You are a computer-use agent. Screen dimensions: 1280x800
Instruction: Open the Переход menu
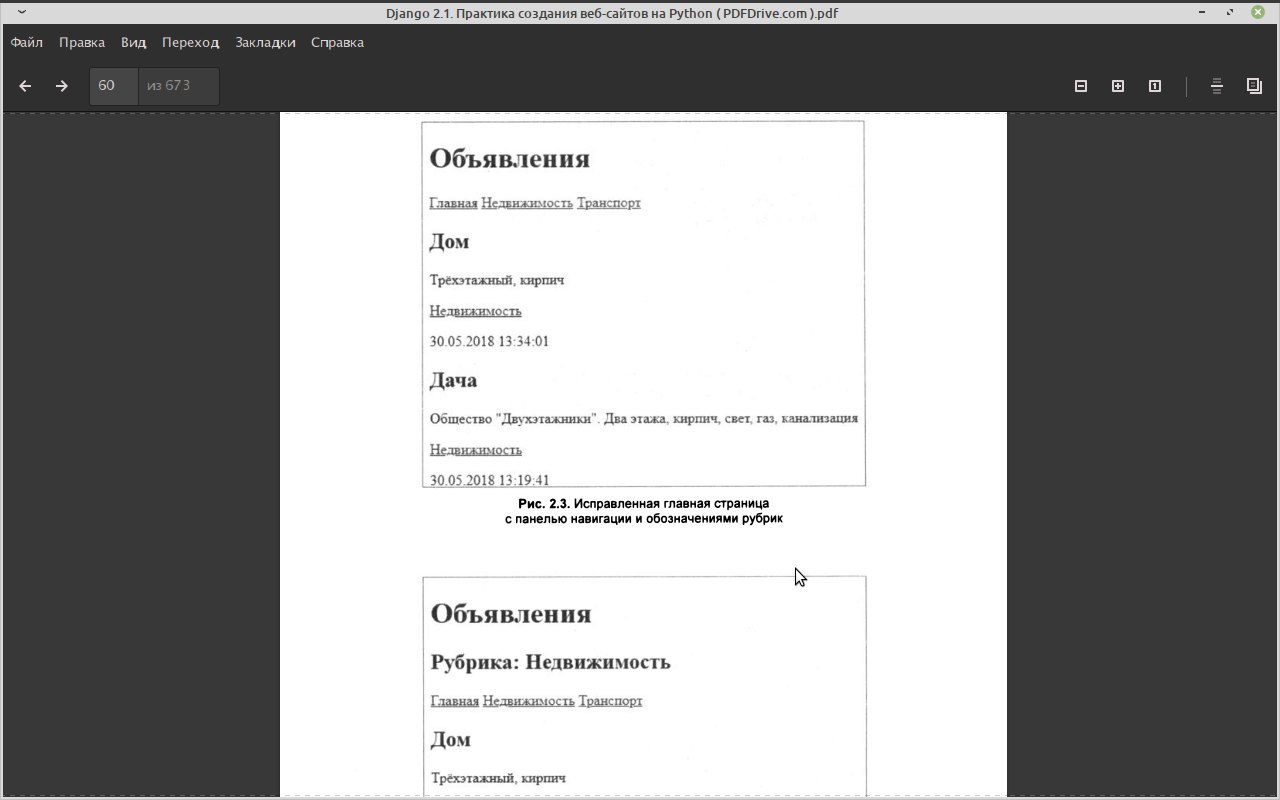click(x=190, y=42)
